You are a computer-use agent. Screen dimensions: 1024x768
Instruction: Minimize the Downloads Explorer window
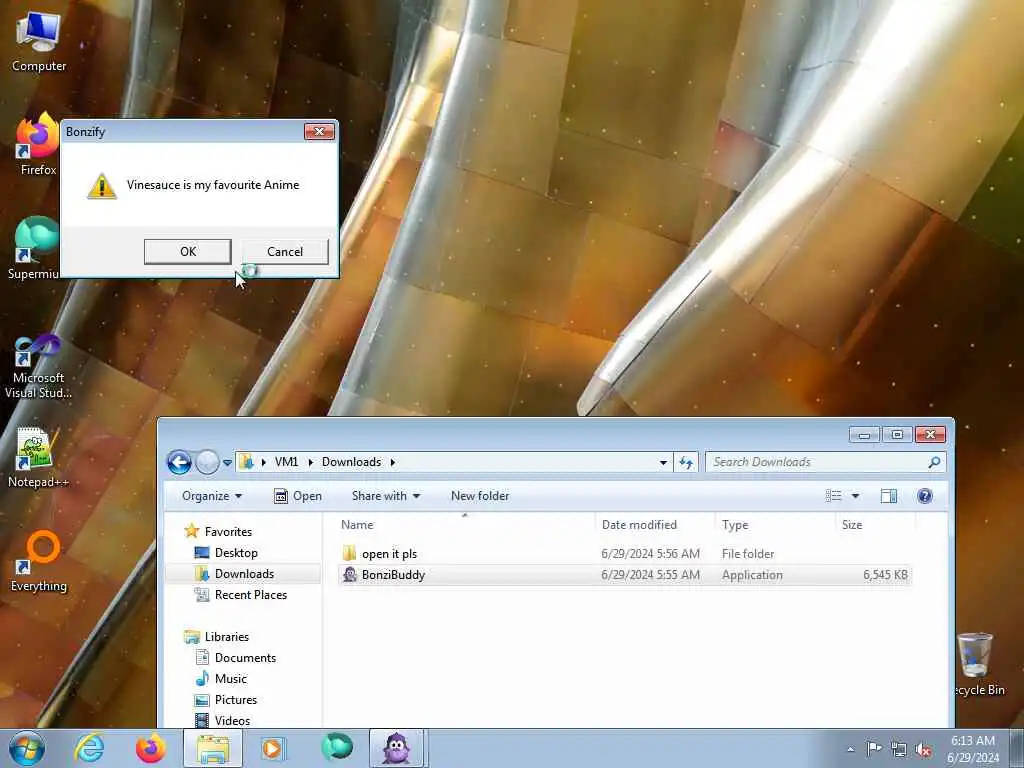click(x=865, y=434)
